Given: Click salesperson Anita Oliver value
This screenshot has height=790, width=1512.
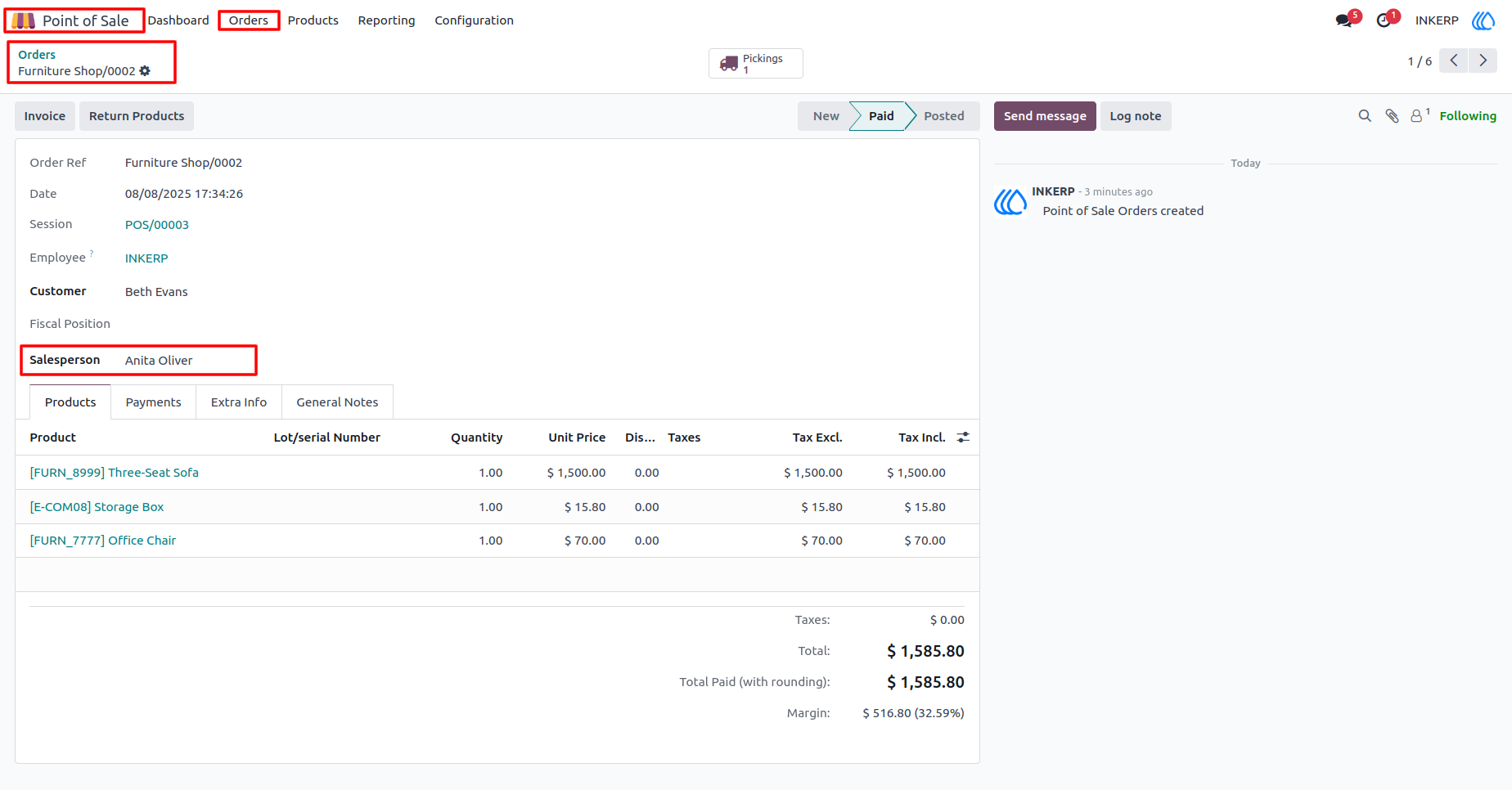Looking at the screenshot, I should point(159,361).
